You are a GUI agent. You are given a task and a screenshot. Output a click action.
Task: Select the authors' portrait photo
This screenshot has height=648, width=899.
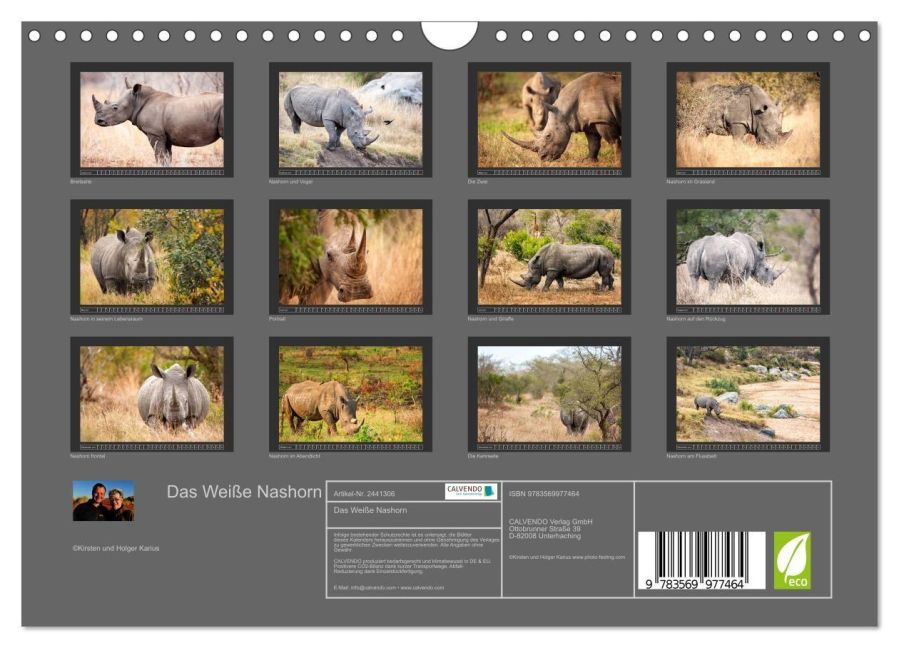click(103, 501)
